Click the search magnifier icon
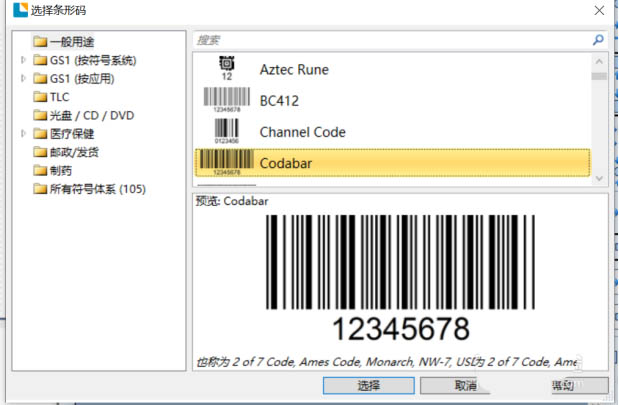Image resolution: width=619 pixels, height=405 pixels. click(x=598, y=39)
